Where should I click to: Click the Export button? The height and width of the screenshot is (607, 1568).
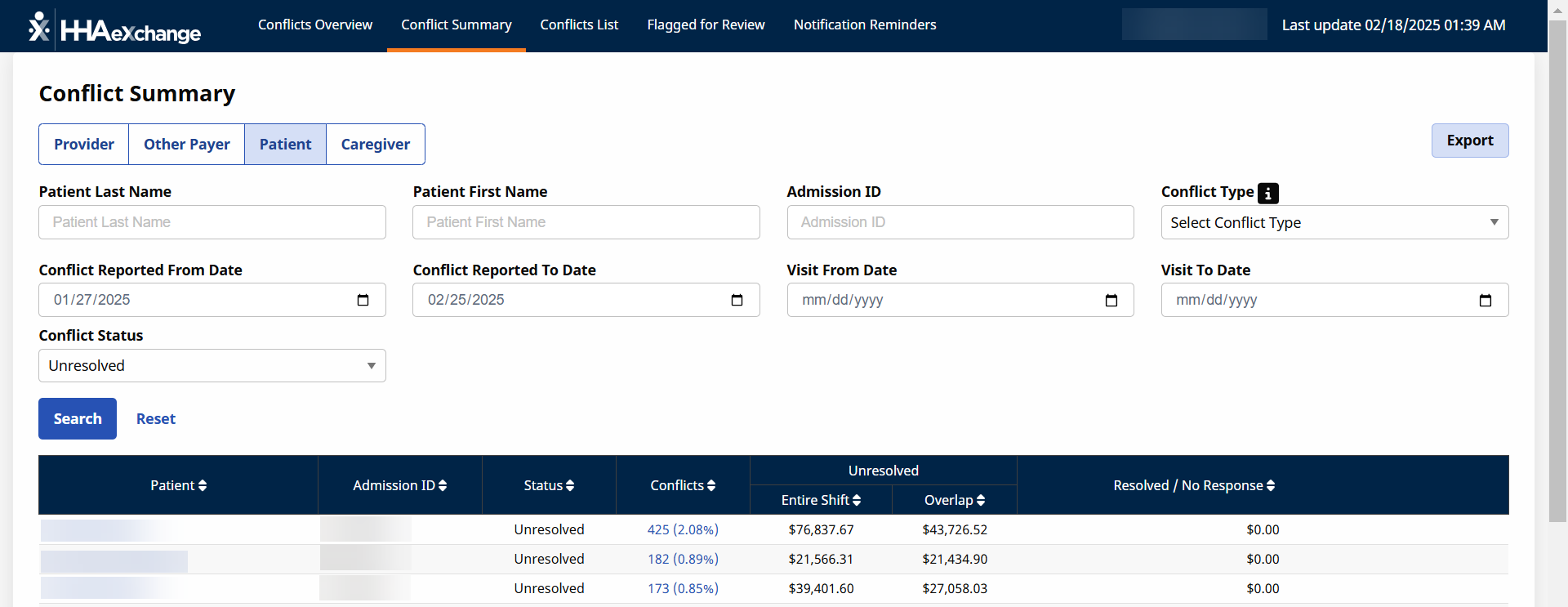click(x=1469, y=141)
